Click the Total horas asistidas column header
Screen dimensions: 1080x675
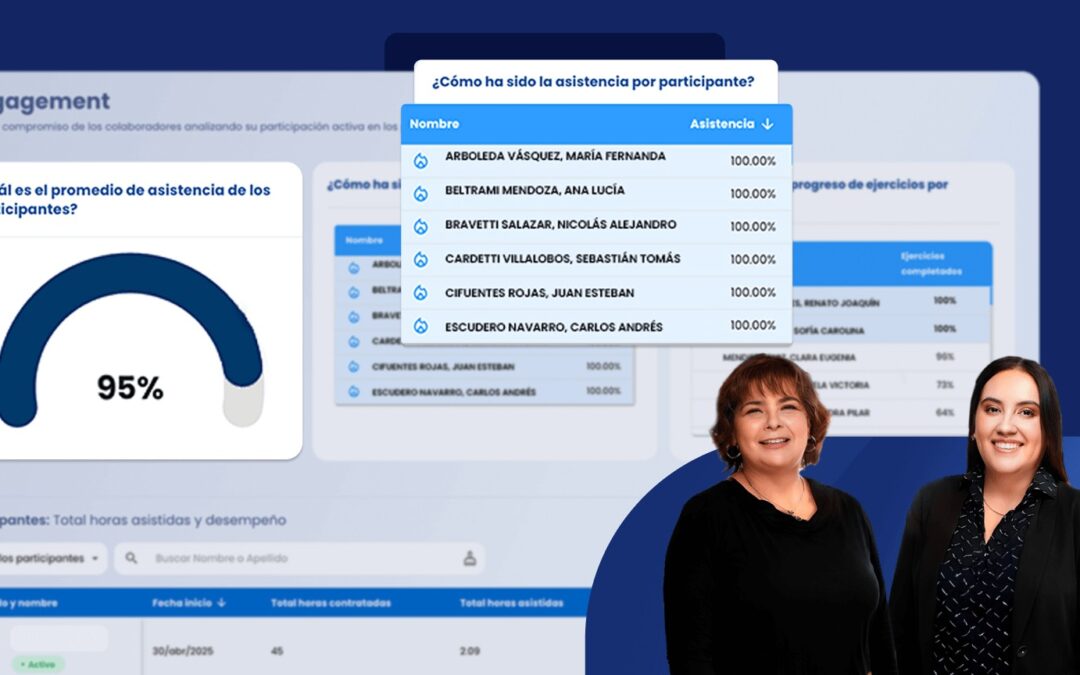[x=511, y=603]
